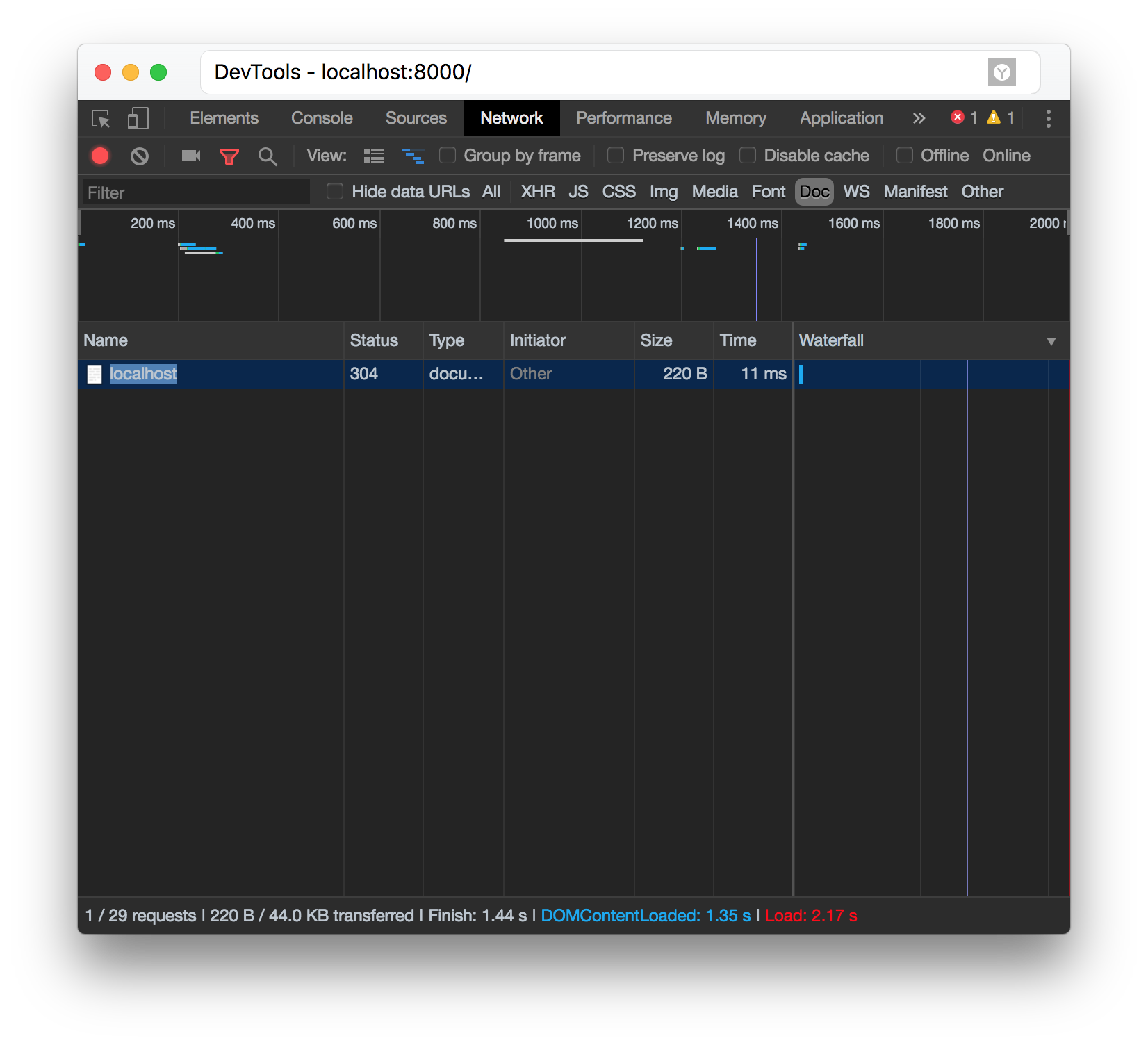
Task: Clear the network log
Action: pos(140,156)
